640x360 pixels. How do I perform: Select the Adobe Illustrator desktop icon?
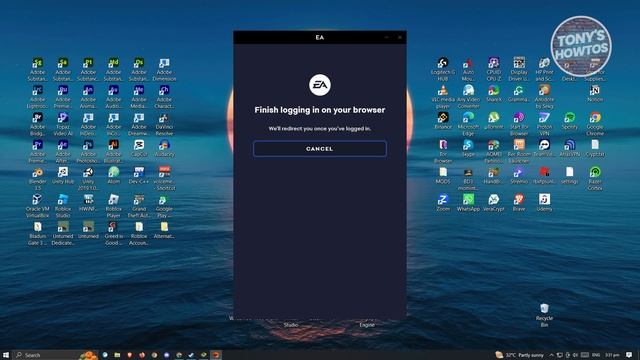point(113,151)
